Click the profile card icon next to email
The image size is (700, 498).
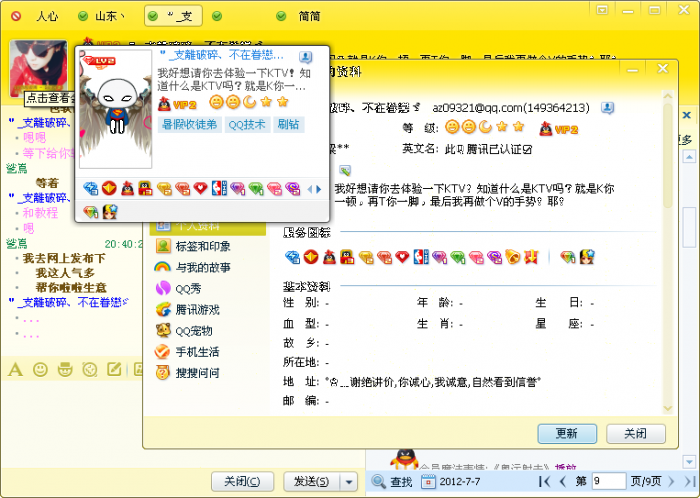[x=607, y=108]
